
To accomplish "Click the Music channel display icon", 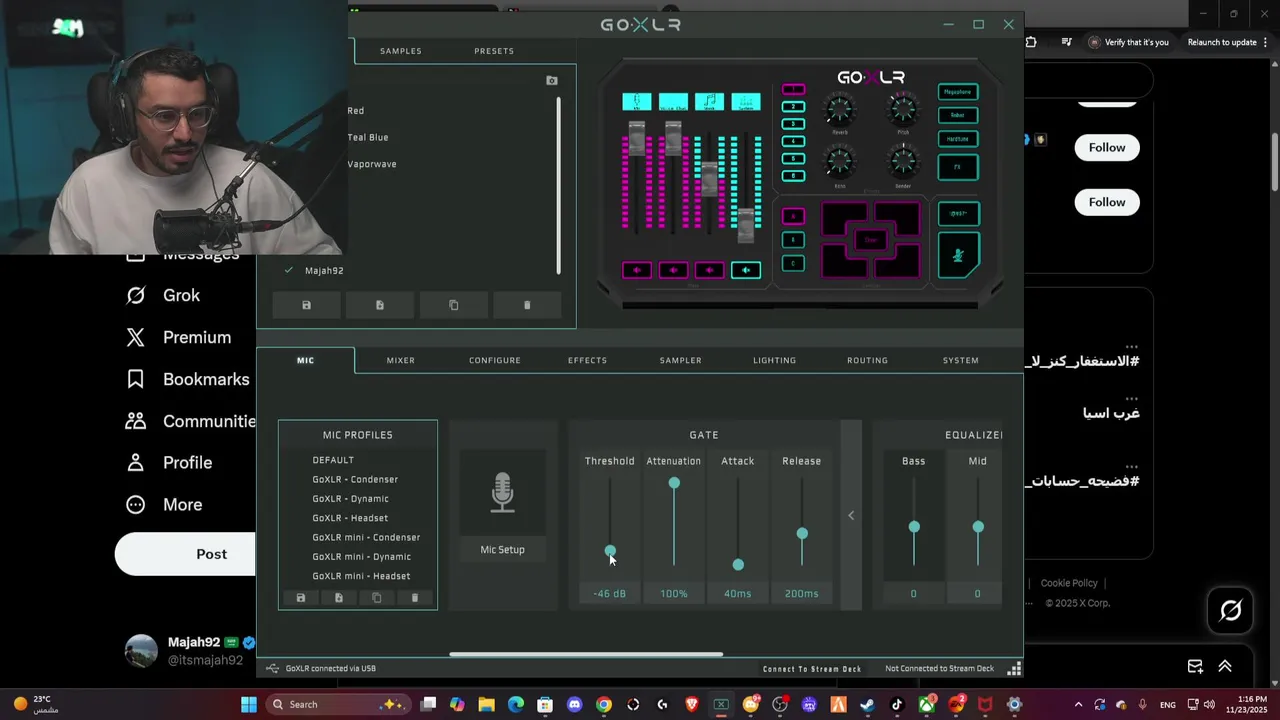I will [709, 102].
